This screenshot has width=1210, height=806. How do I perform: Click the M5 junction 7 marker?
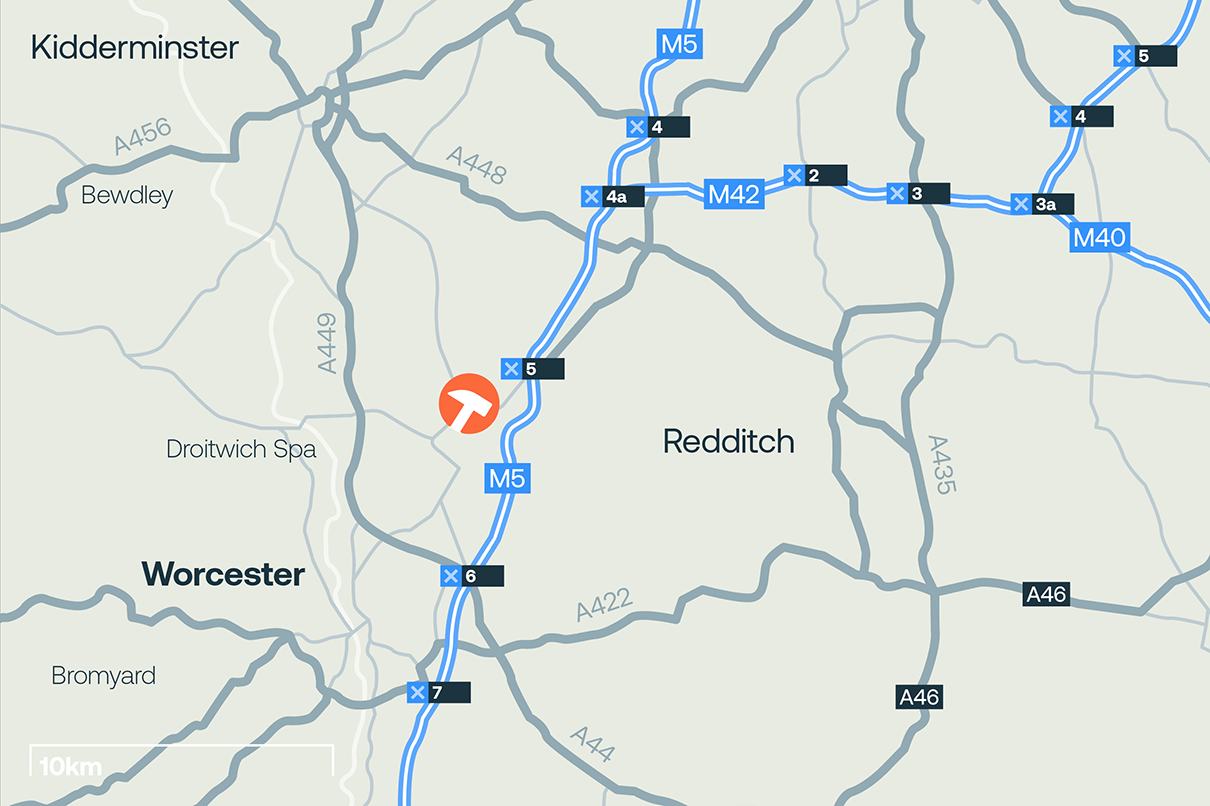[x=438, y=692]
